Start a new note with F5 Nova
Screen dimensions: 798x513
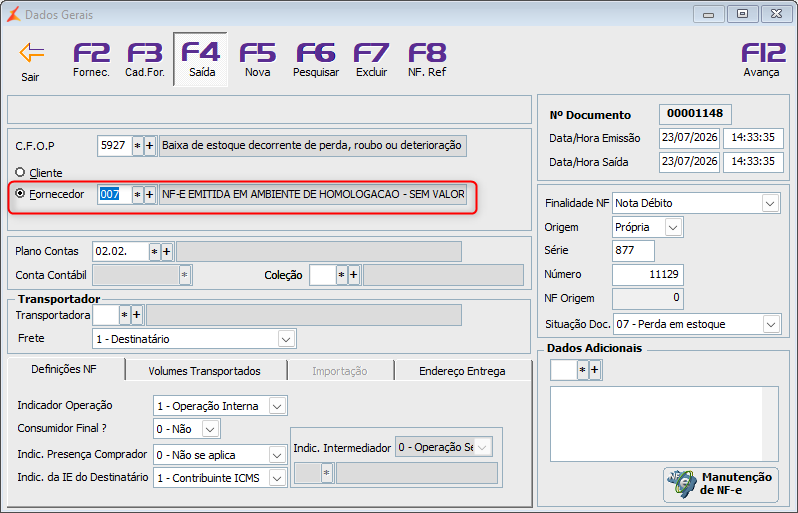click(258, 60)
